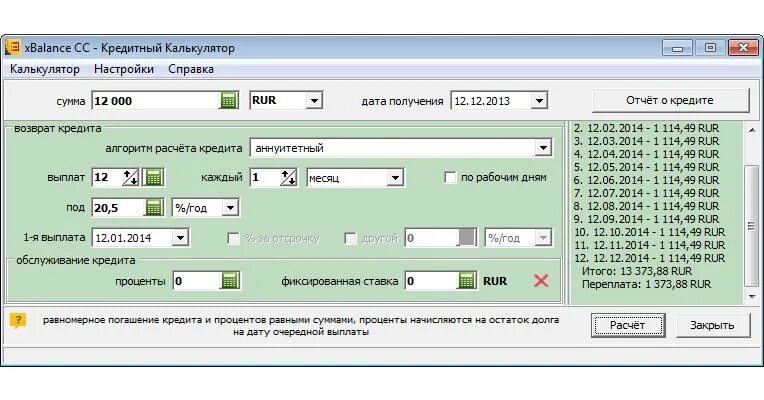
Task: Select payment row 3. 12.03.2014
Action: 647,141
